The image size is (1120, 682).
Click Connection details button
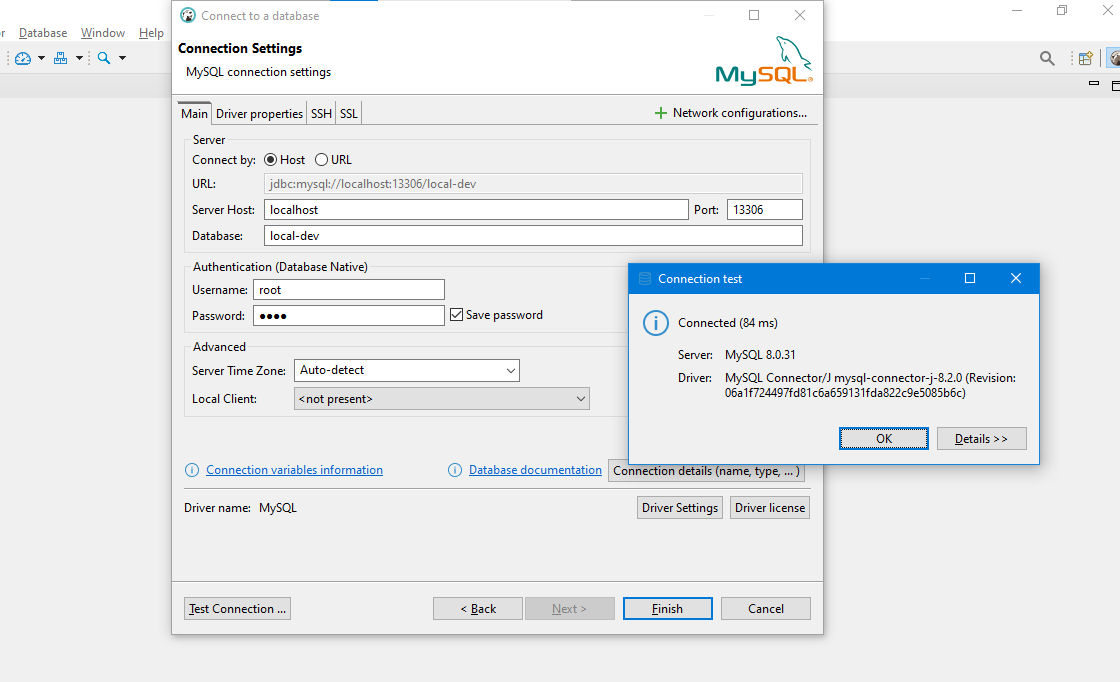pos(706,471)
